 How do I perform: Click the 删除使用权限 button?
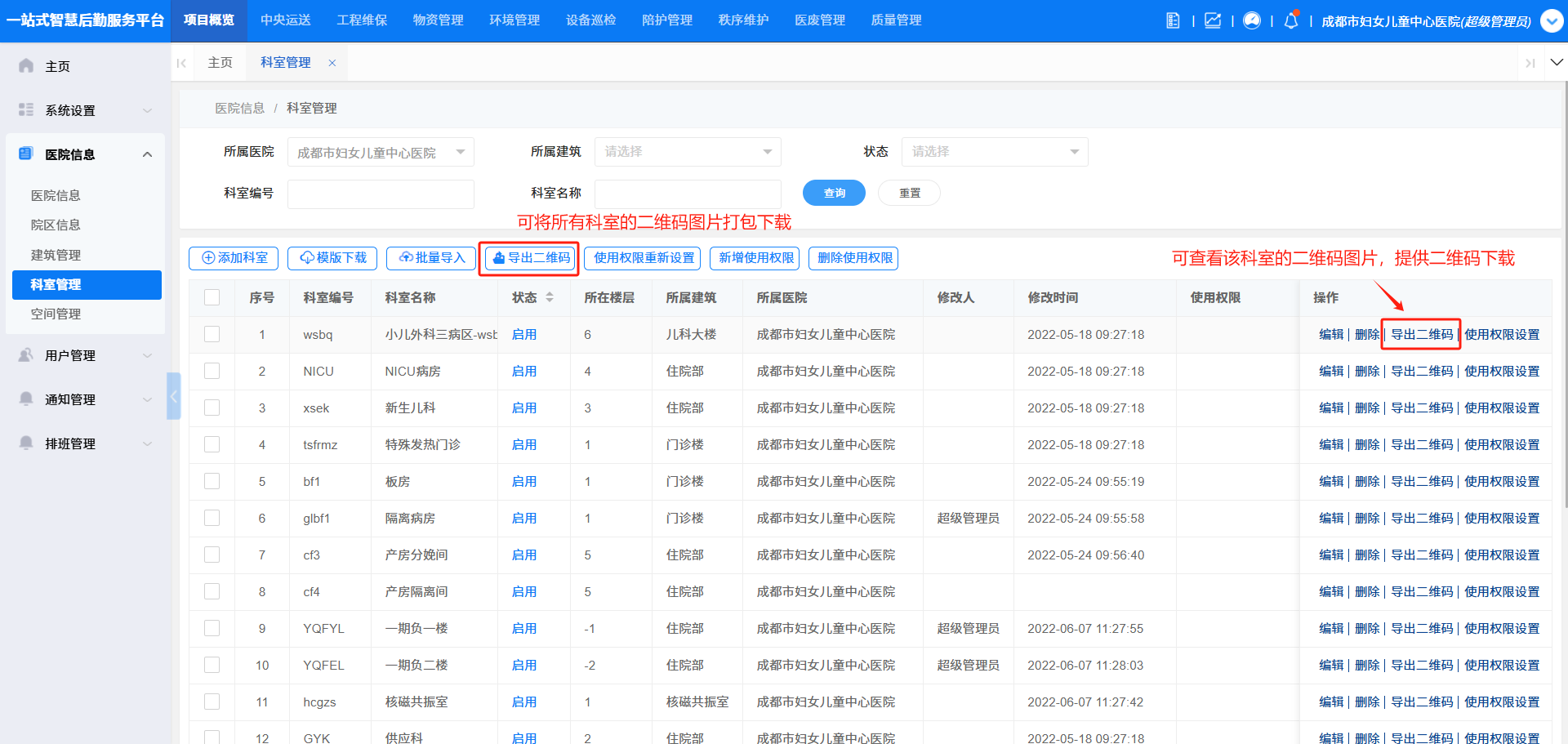click(x=853, y=258)
